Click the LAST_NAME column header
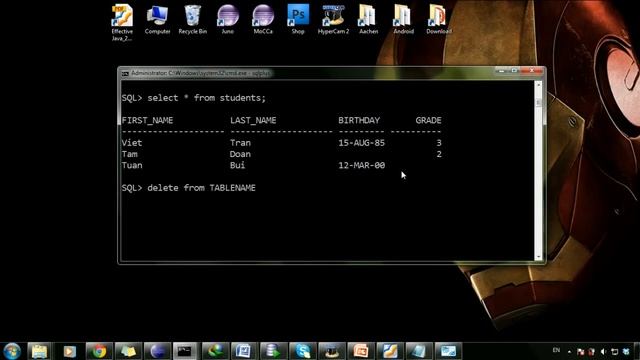 pos(253,120)
